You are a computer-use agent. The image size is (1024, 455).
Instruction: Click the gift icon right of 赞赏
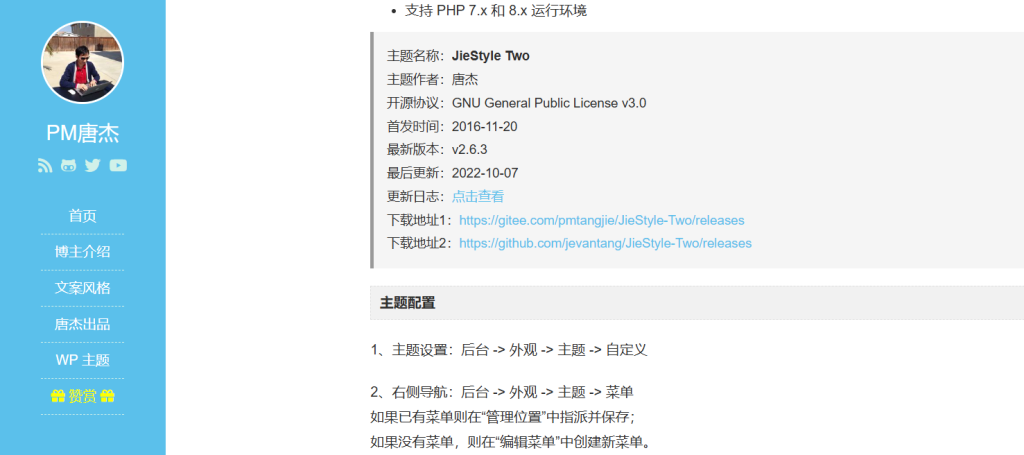pyautogui.click(x=108, y=397)
